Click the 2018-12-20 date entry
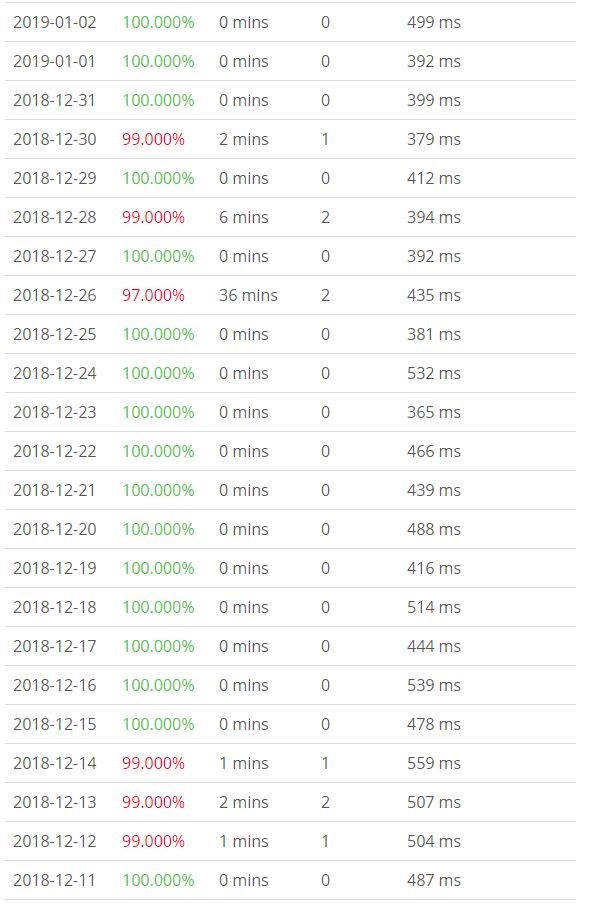This screenshot has width=606, height=903. [x=55, y=529]
